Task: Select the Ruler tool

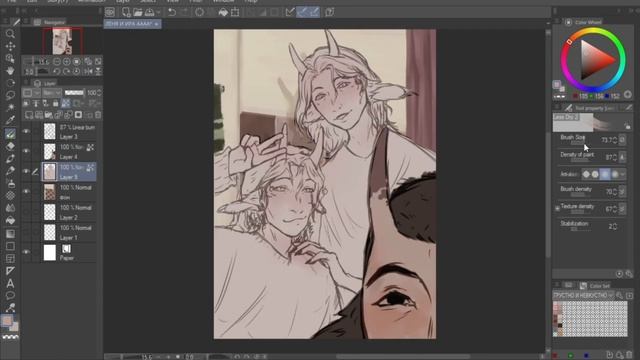Action: point(10,271)
